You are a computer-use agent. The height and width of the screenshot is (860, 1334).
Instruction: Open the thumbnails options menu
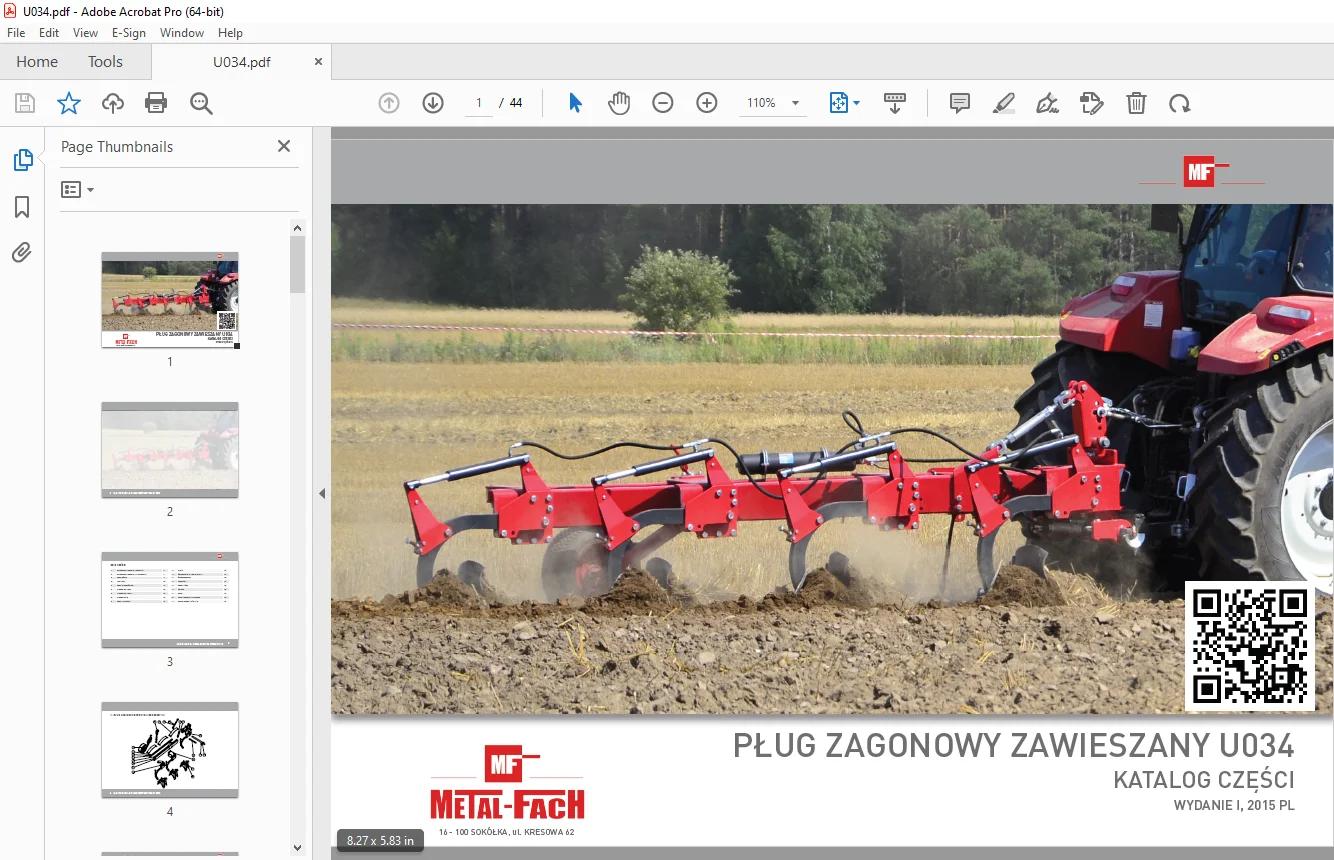pos(77,189)
